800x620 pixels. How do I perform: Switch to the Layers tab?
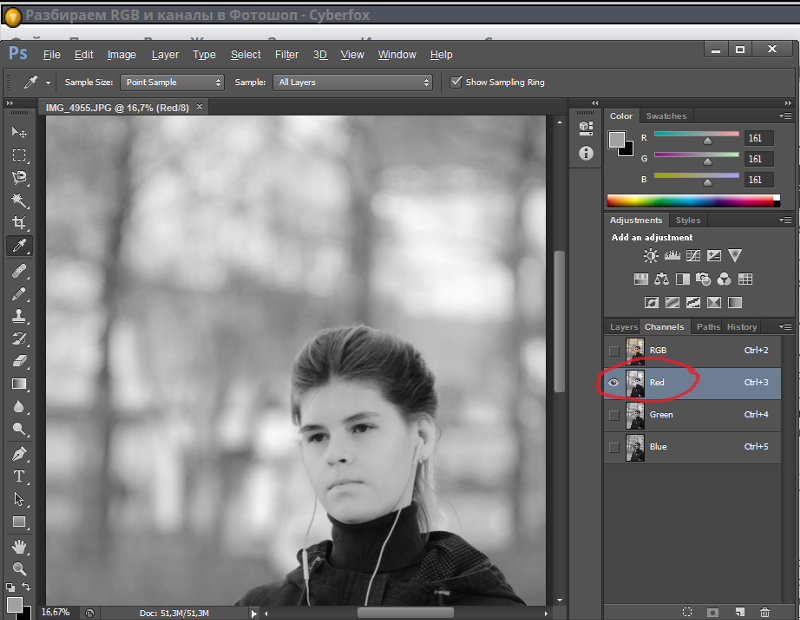623,327
